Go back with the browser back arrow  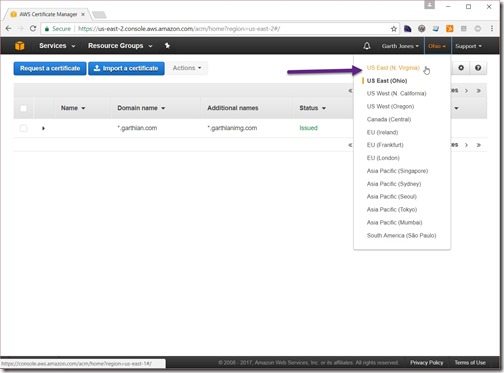tap(9, 29)
